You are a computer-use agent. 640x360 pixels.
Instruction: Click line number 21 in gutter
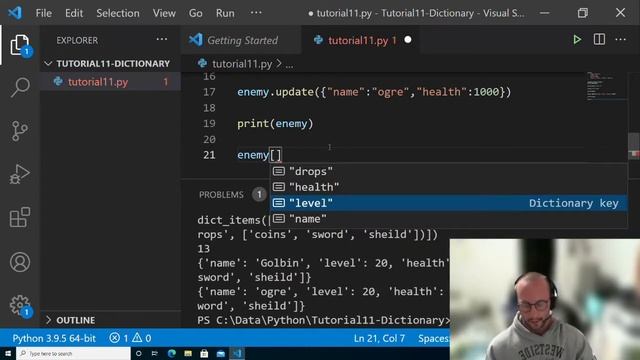pyautogui.click(x=209, y=155)
